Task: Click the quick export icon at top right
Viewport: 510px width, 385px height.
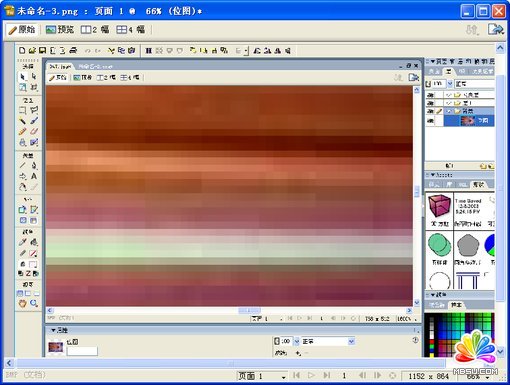Action: [495, 29]
